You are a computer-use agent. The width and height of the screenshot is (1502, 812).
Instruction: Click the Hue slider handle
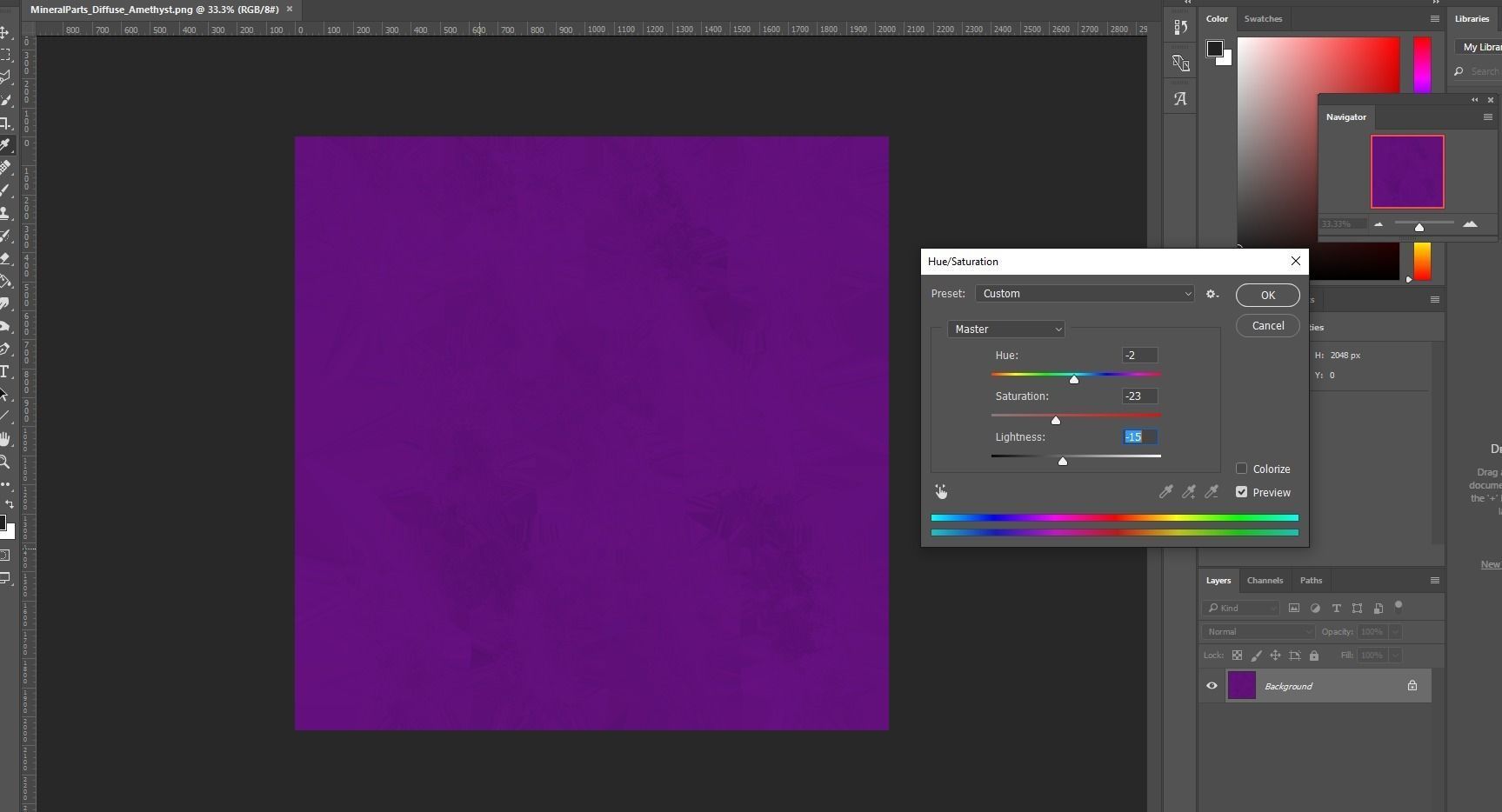1074,379
